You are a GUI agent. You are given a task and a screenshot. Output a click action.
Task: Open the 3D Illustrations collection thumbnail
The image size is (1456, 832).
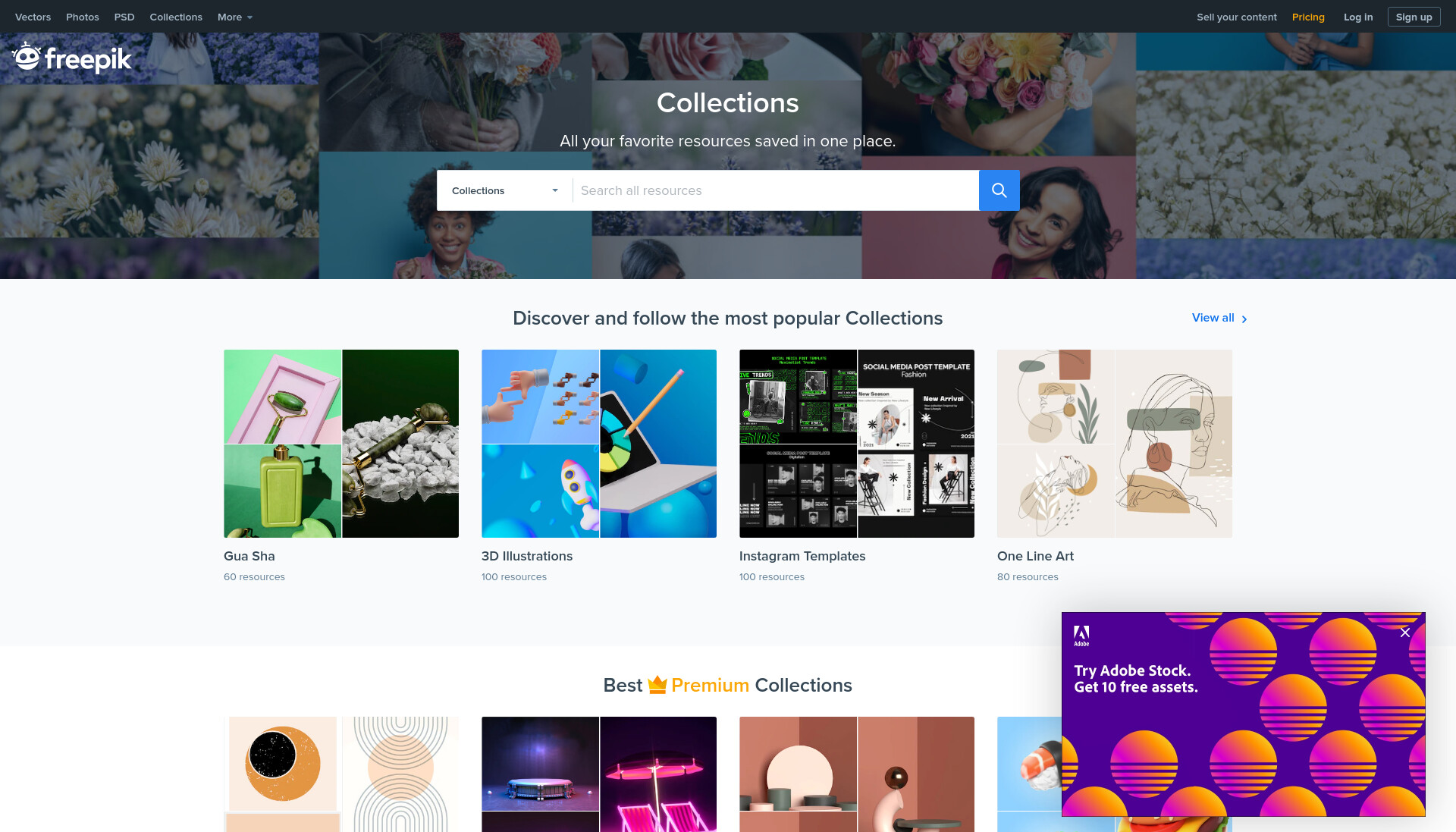599,444
